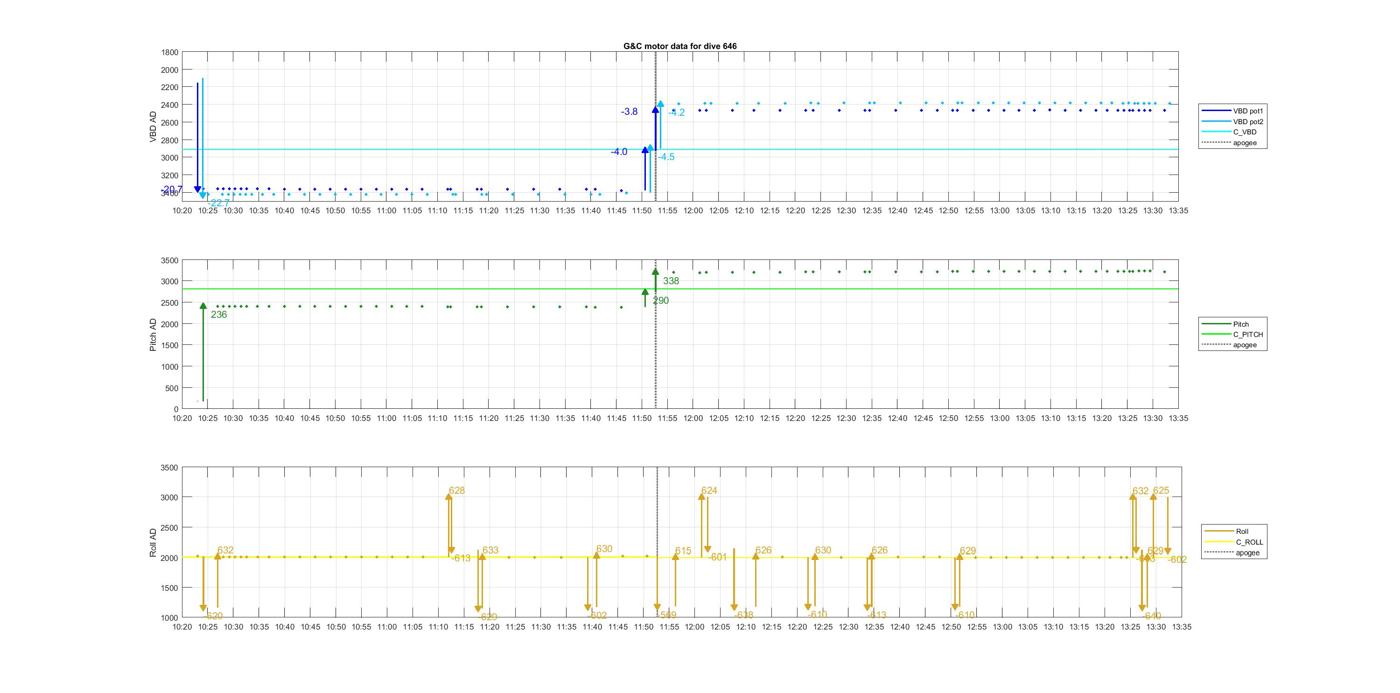Click the '-22.7' VBD annotation

219,203
